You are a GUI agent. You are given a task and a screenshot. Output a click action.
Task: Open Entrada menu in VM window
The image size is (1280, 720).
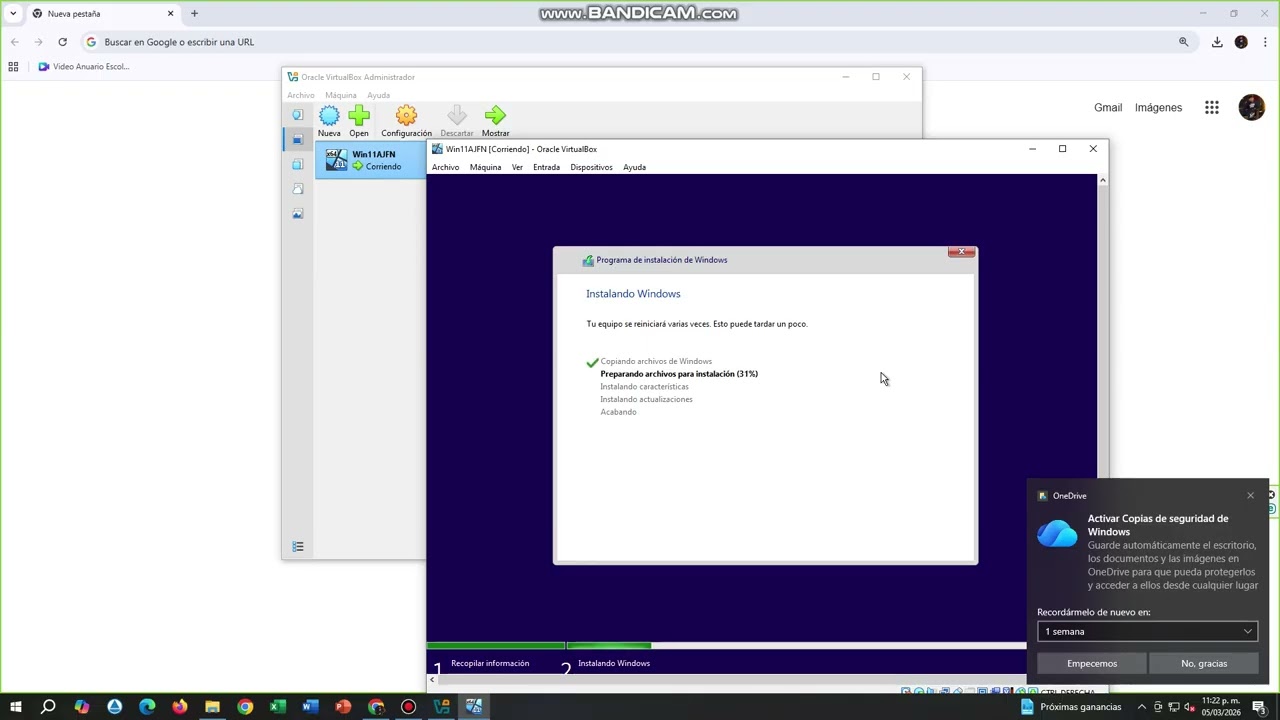tap(546, 167)
